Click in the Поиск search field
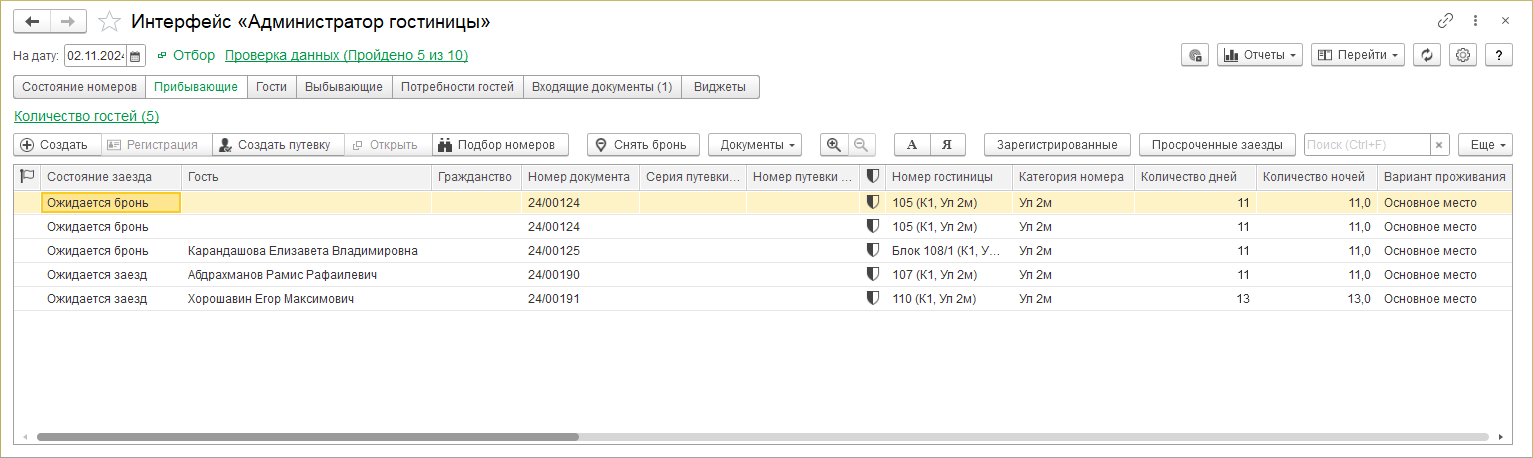 pos(1366,145)
